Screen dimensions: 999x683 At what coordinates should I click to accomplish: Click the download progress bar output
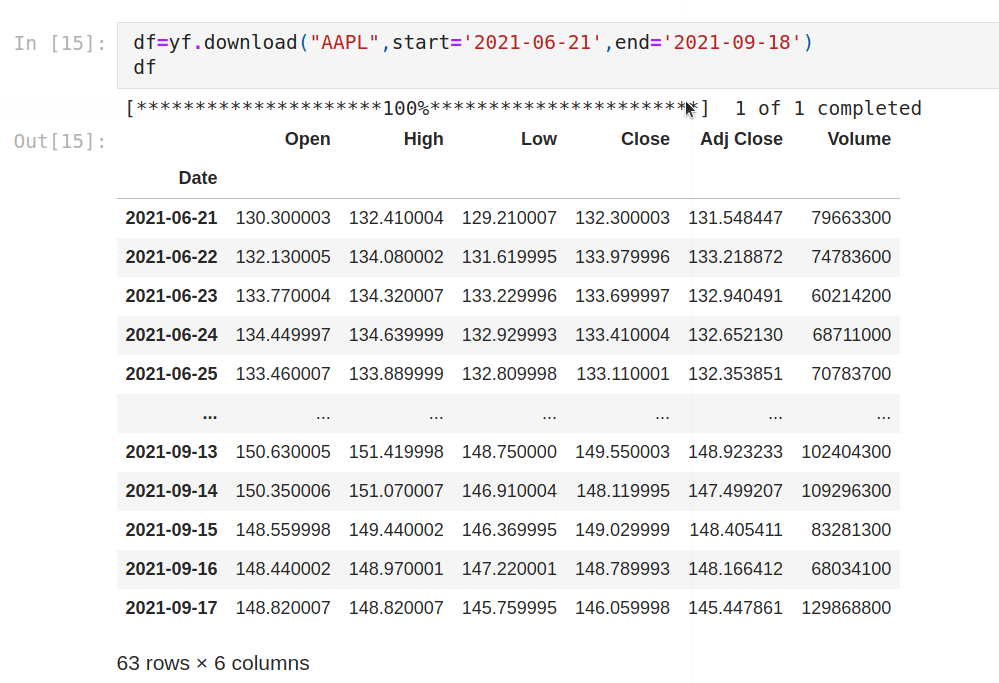point(523,108)
